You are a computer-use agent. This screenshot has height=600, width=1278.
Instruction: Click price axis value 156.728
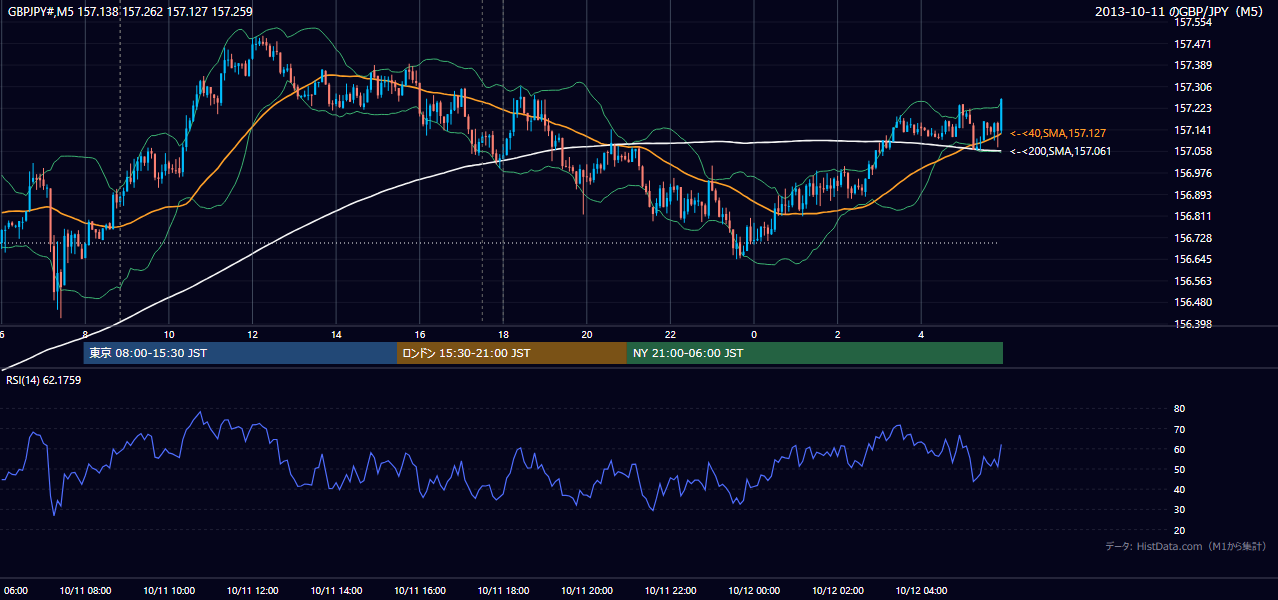pos(1193,238)
